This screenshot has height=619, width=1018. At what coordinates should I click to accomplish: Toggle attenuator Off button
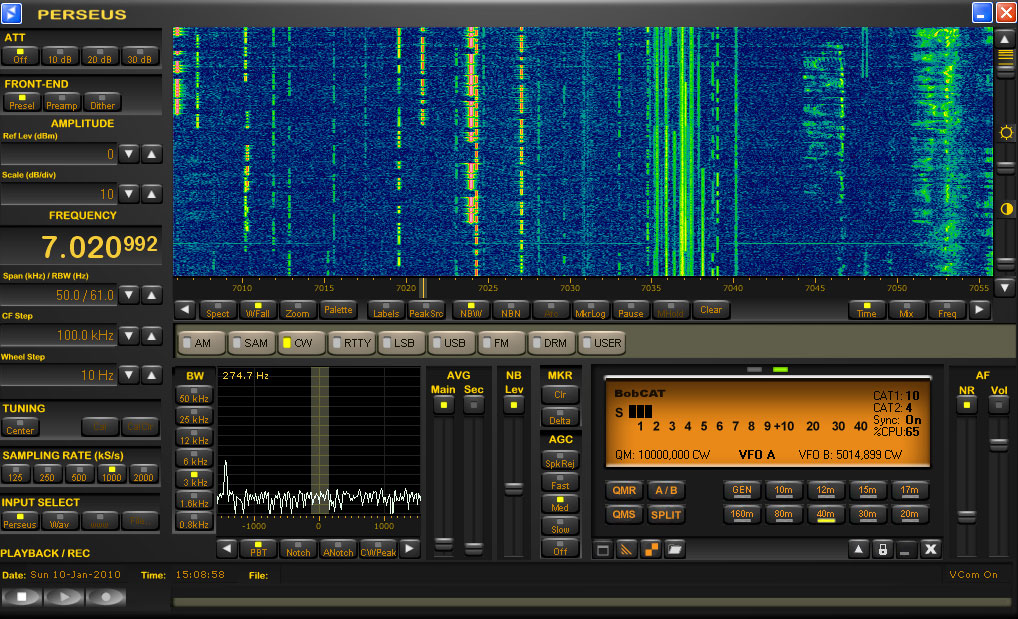(20, 56)
